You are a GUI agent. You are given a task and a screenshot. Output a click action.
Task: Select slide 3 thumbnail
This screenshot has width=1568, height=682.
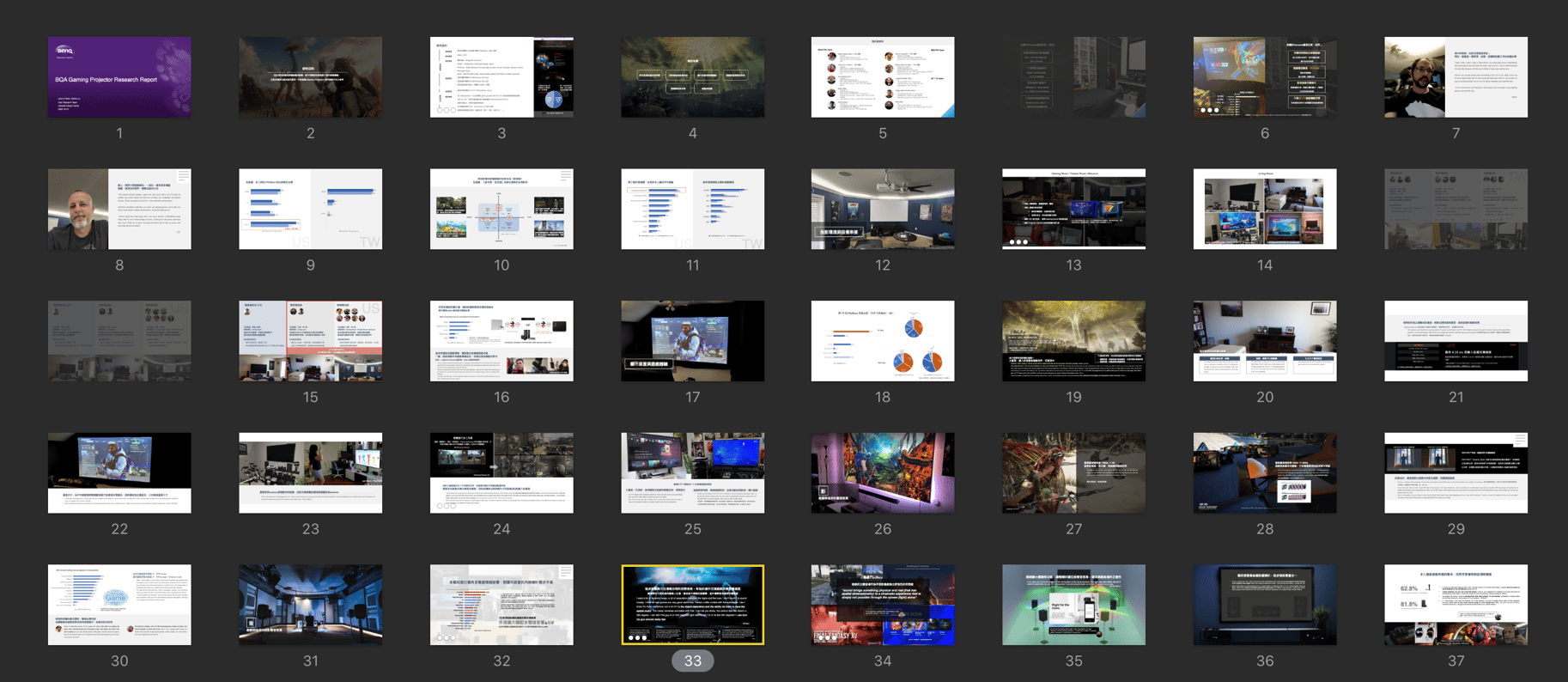tap(501, 77)
